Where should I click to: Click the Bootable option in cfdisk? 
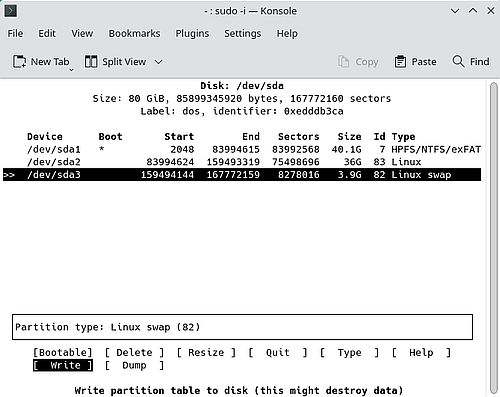pyautogui.click(x=63, y=352)
